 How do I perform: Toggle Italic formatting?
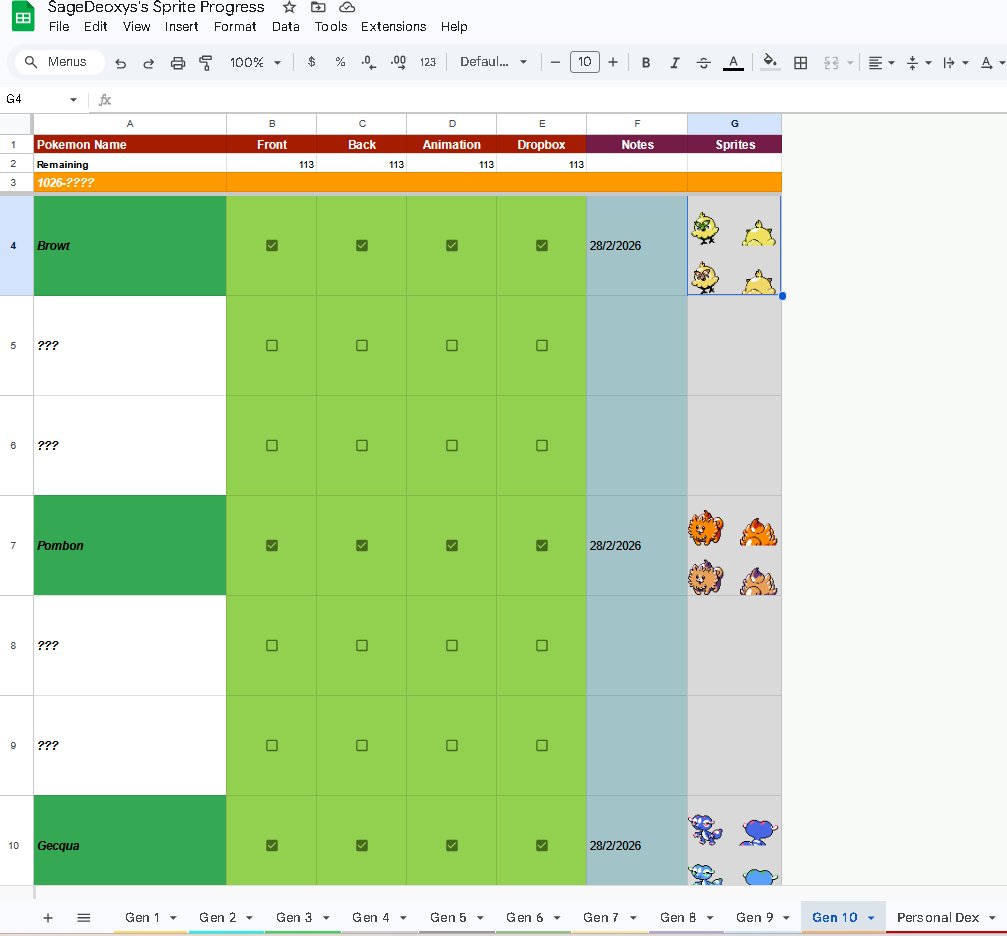point(674,62)
